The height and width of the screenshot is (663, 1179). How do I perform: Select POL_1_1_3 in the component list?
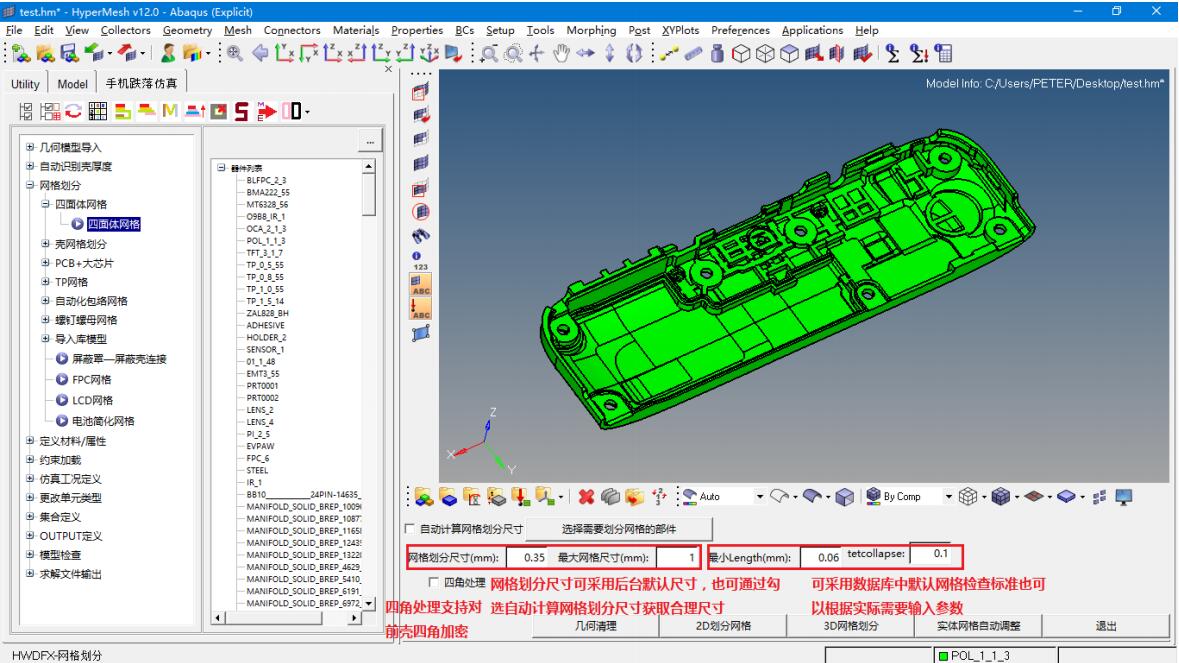click(265, 241)
